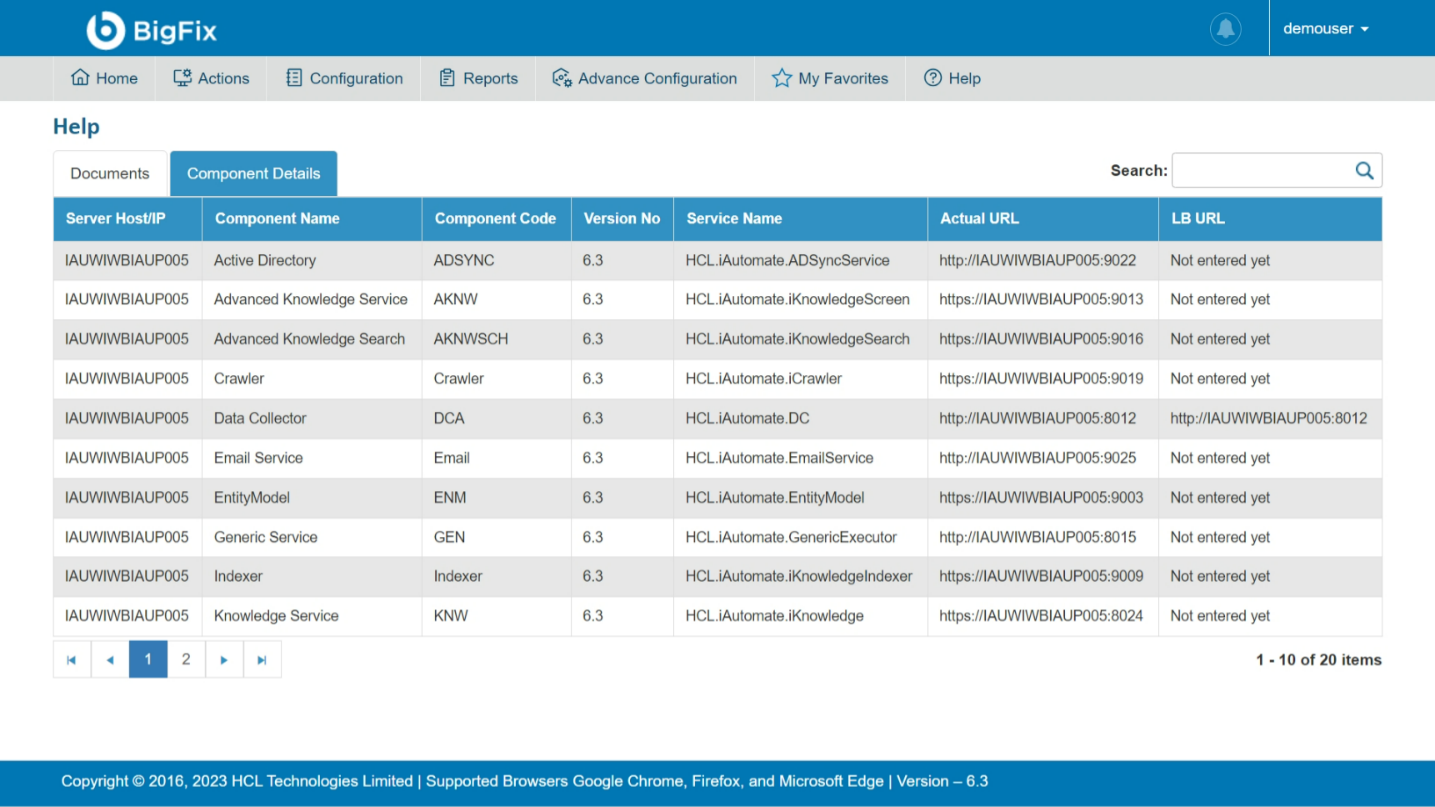Go to the next page arrow

click(224, 660)
